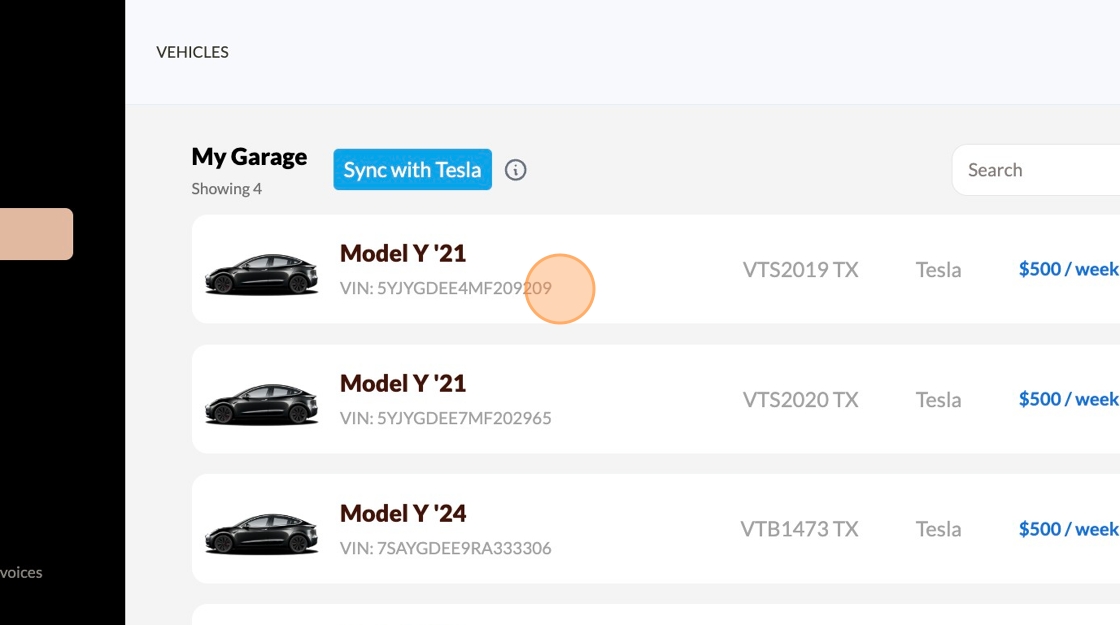This screenshot has height=625, width=1120.
Task: Open Model Y '21 title with VIN ending 209209
Action: pos(403,253)
